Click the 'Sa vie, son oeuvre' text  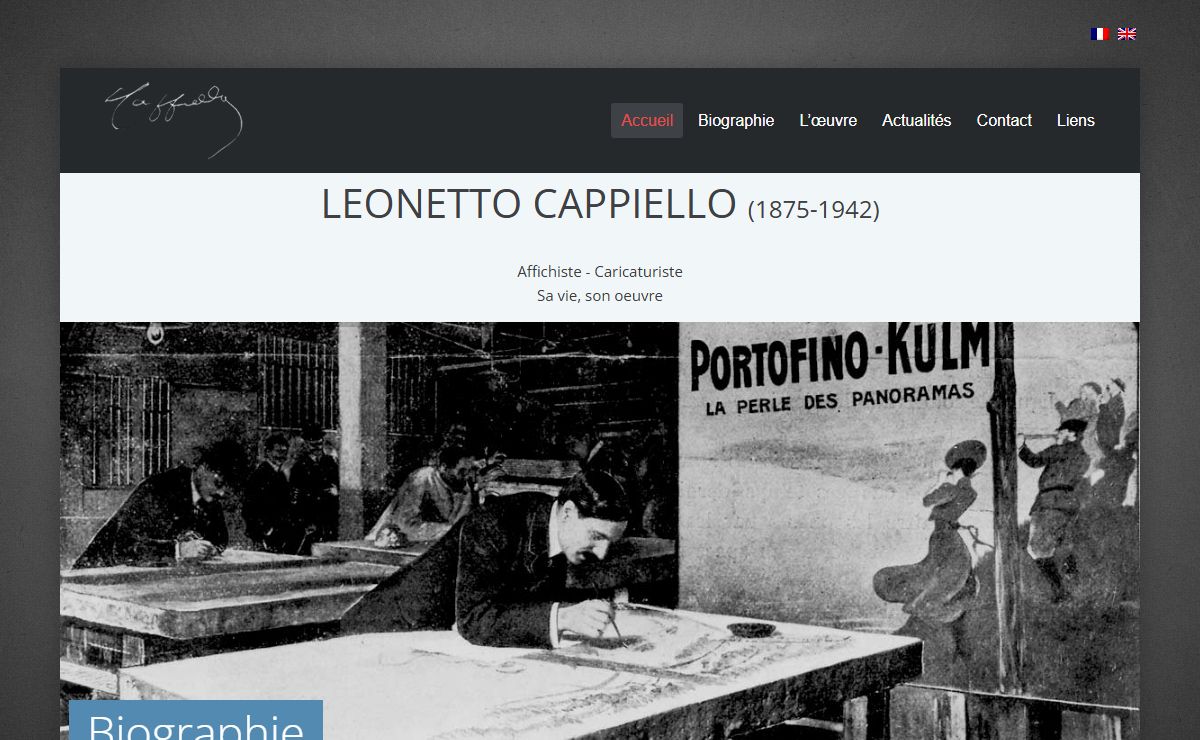pos(600,296)
